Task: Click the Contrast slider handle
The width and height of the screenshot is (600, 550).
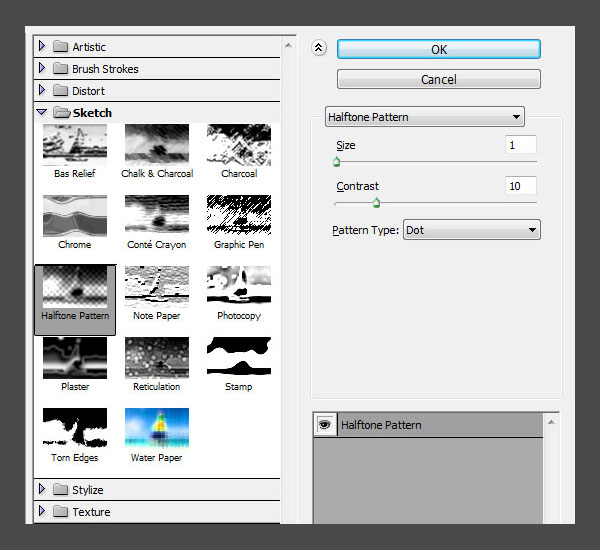Action: point(376,203)
